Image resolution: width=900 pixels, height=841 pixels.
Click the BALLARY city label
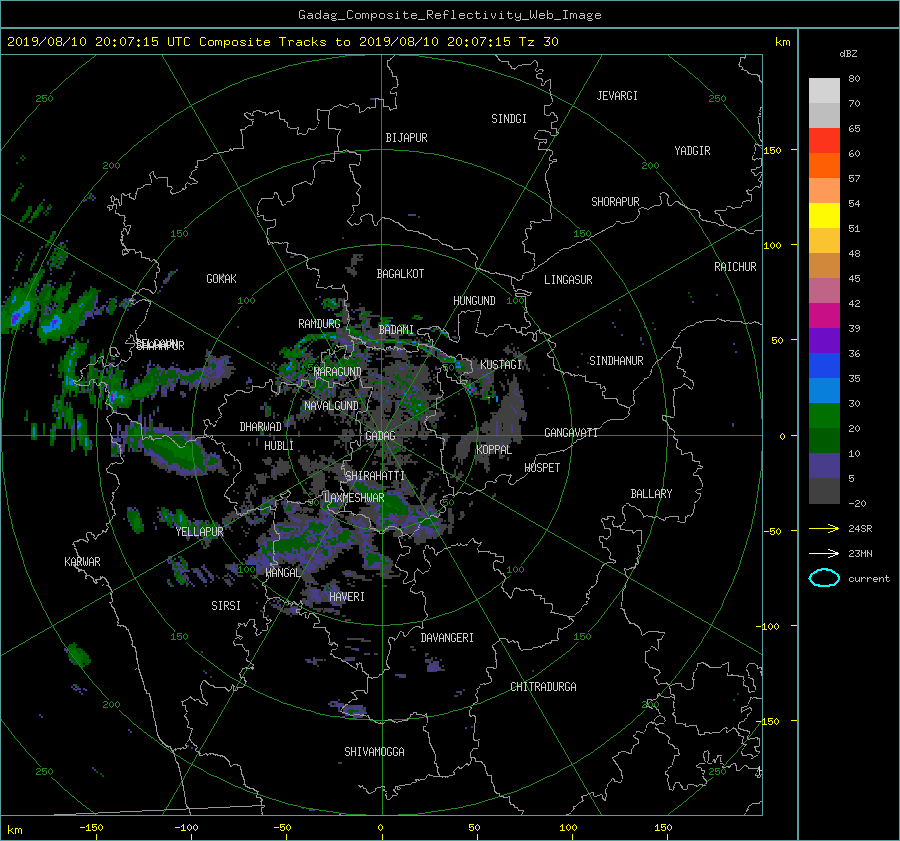click(651, 494)
